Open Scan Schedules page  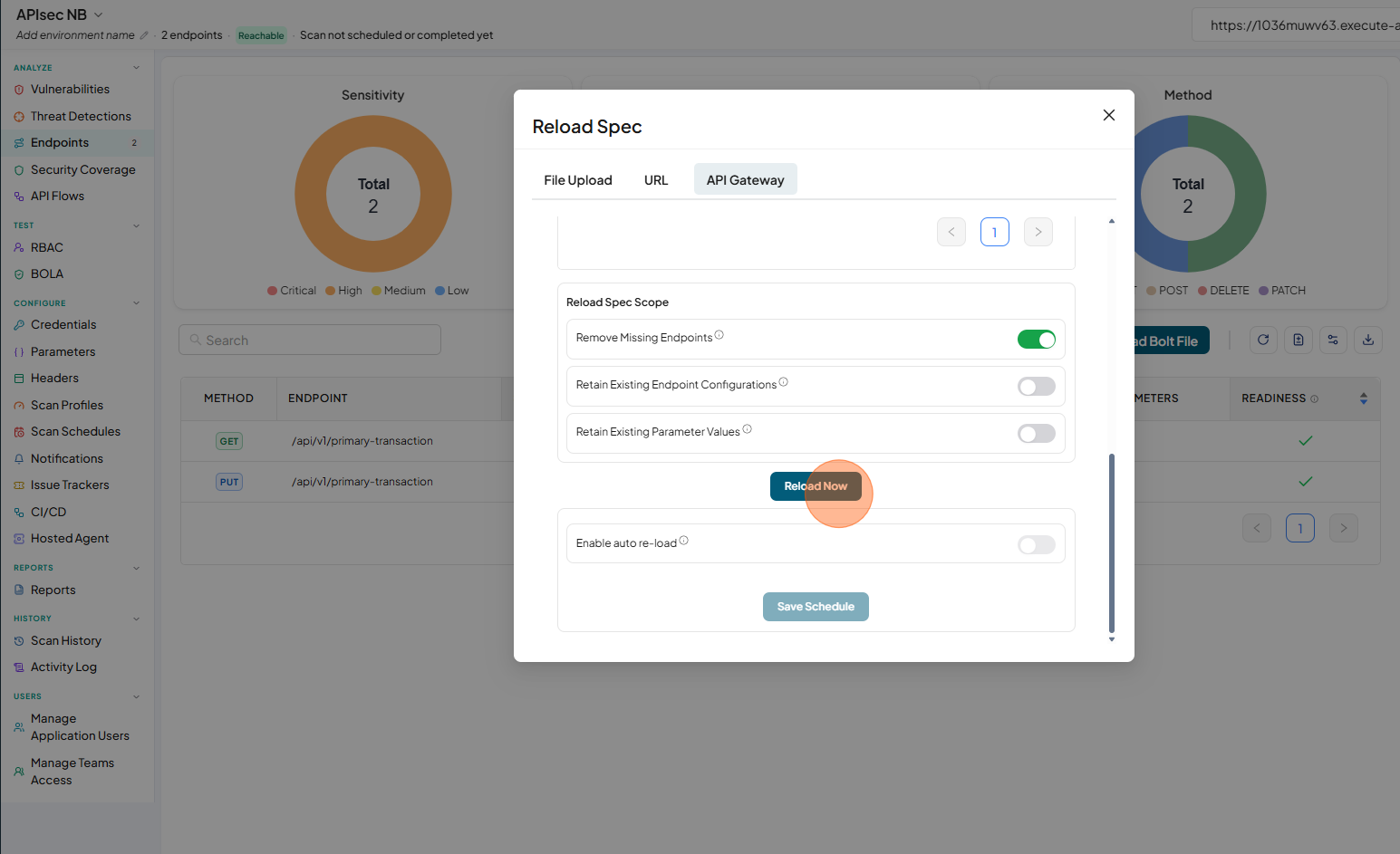click(75, 432)
